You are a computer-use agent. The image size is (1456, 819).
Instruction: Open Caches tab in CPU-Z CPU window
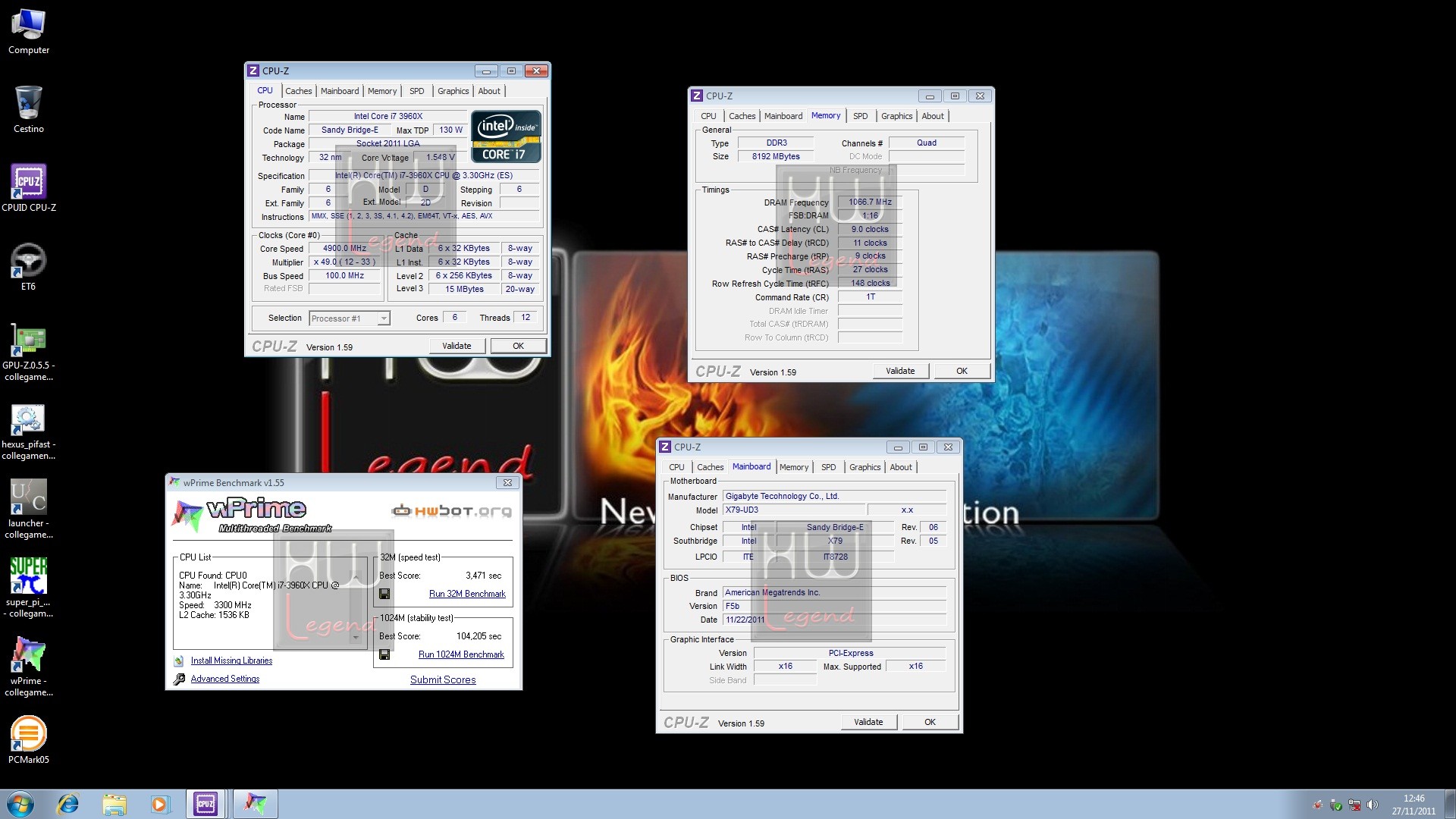pyautogui.click(x=298, y=91)
